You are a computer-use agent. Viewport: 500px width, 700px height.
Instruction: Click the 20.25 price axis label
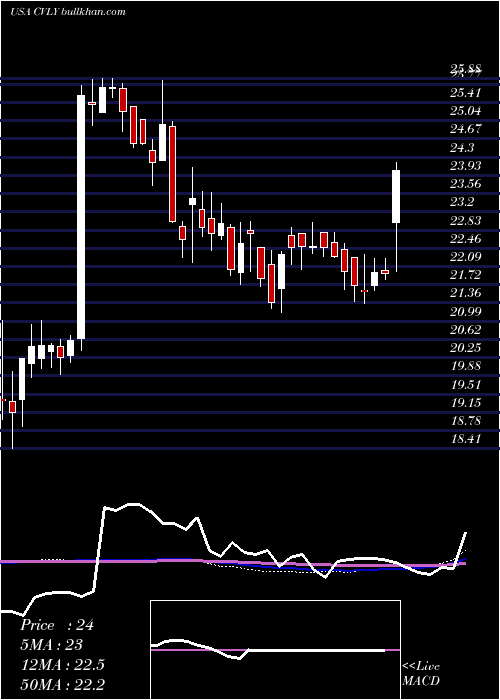pyautogui.click(x=465, y=348)
